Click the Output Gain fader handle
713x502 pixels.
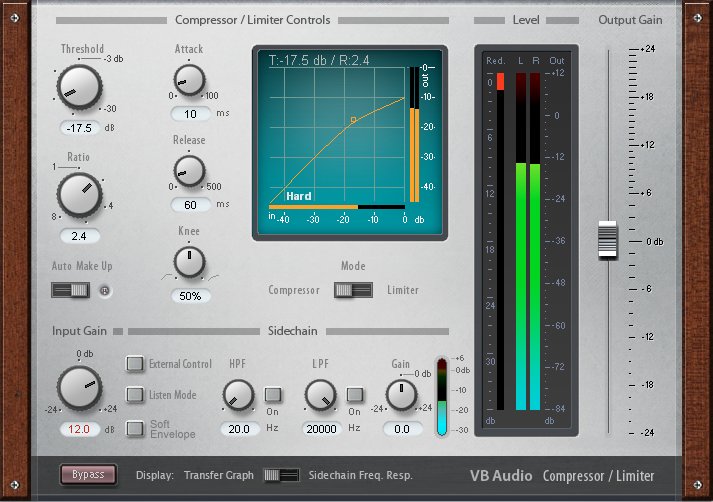point(608,241)
